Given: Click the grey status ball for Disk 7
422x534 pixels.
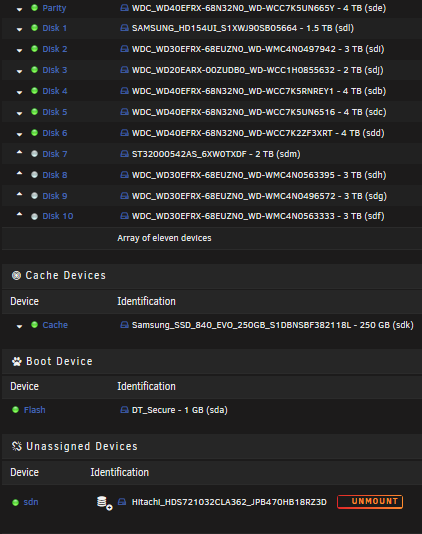Looking at the screenshot, I should (x=34, y=154).
